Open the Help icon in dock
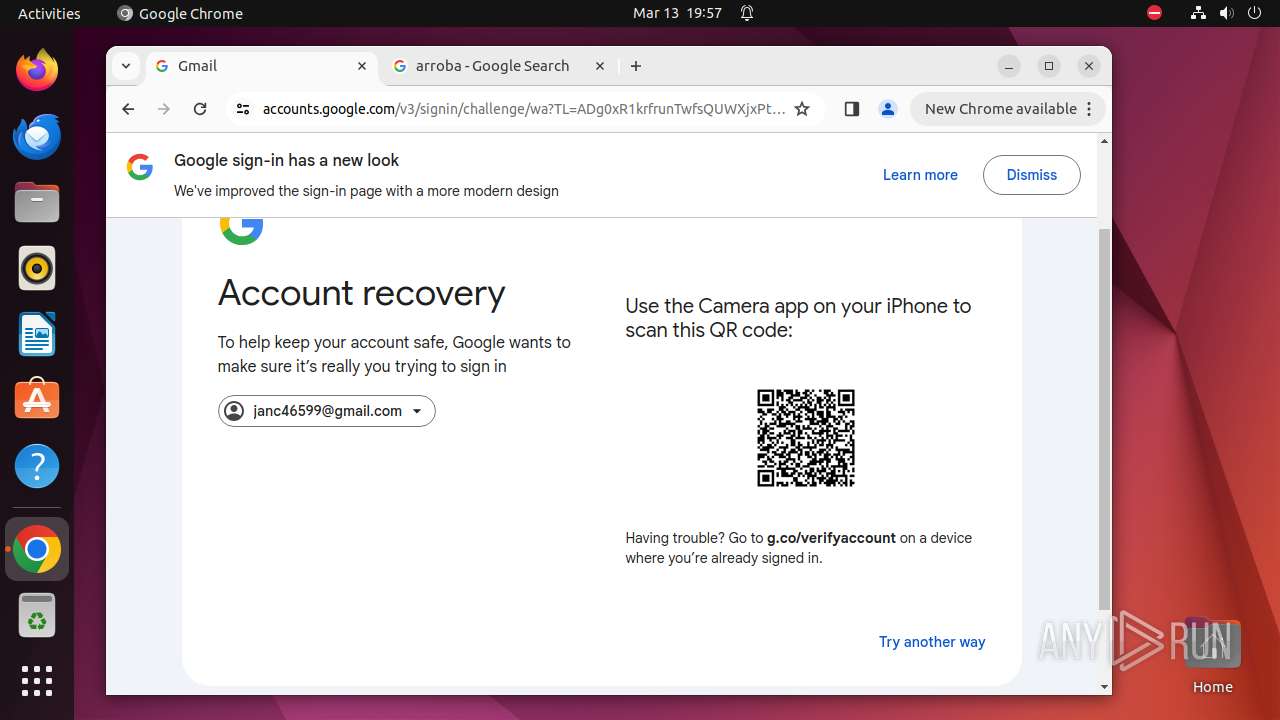 tap(37, 466)
